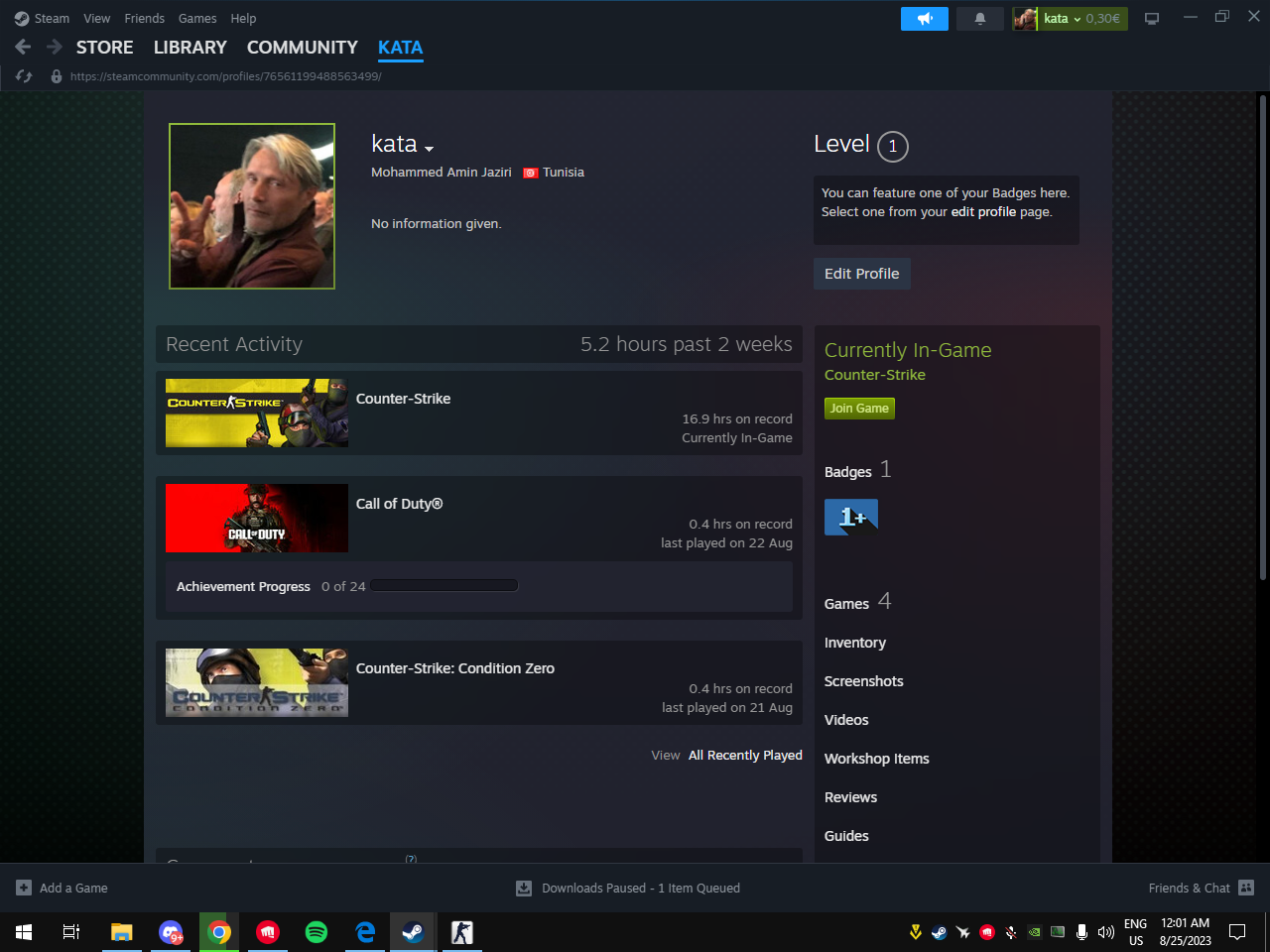Viewport: 1270px width, 952px height.
Task: Open the STORE tab
Action: point(104,48)
